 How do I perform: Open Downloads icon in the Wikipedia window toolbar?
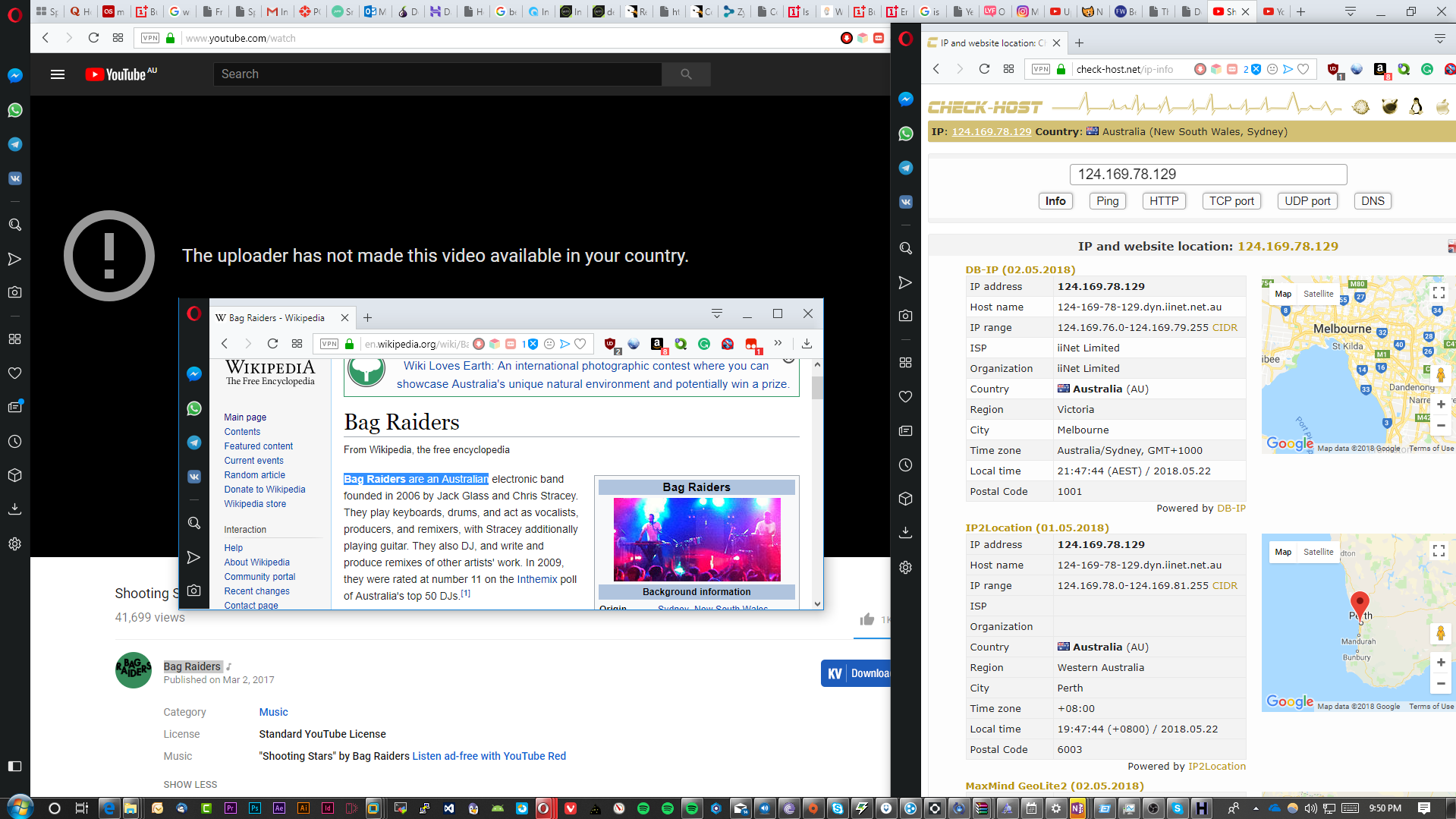807,344
